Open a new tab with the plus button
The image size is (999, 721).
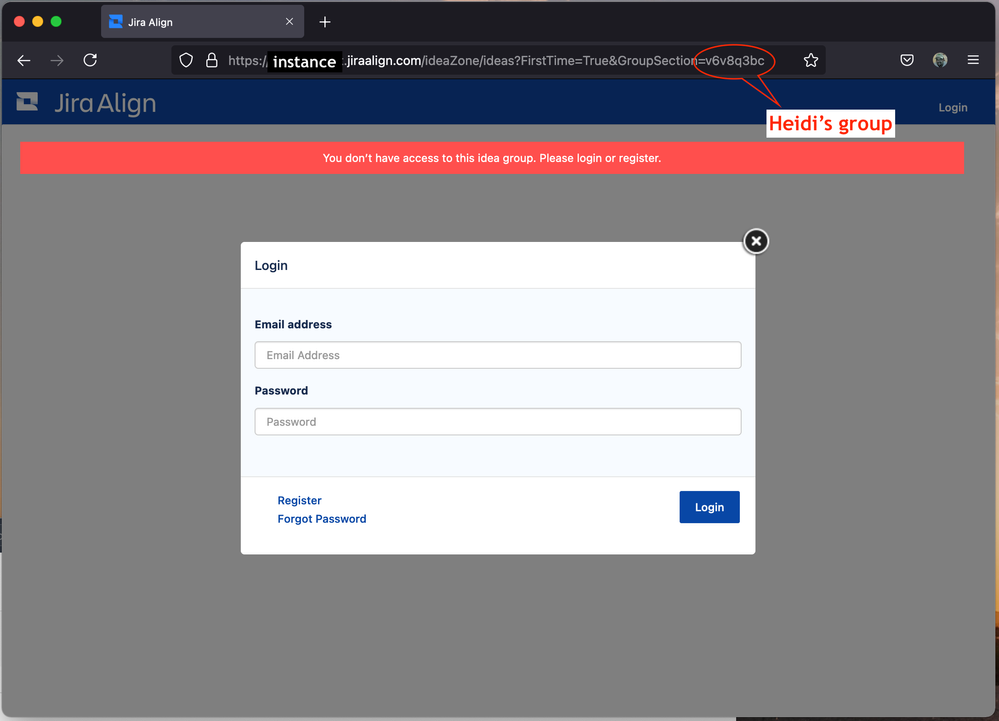[x=325, y=22]
